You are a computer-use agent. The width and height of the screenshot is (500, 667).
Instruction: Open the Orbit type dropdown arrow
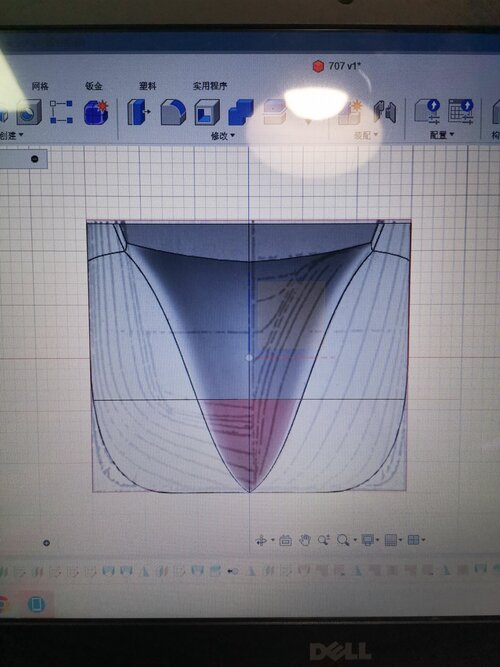pos(272,541)
